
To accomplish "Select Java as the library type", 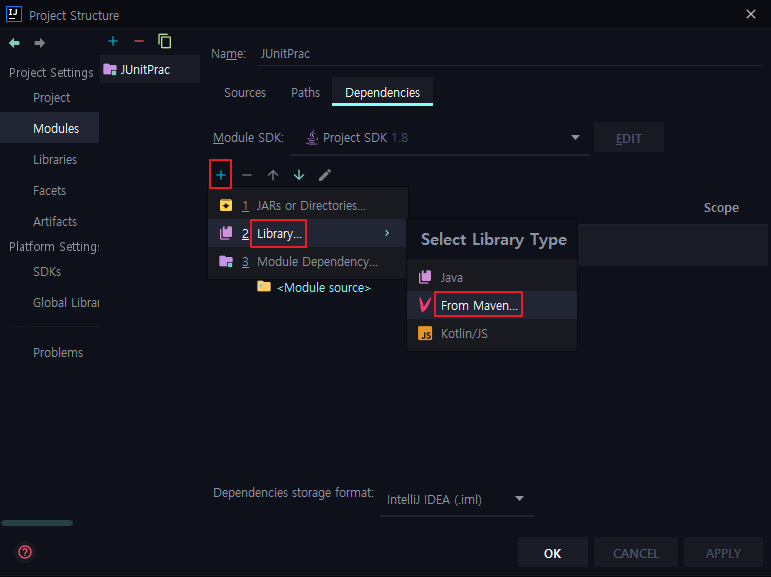I will pyautogui.click(x=492, y=277).
